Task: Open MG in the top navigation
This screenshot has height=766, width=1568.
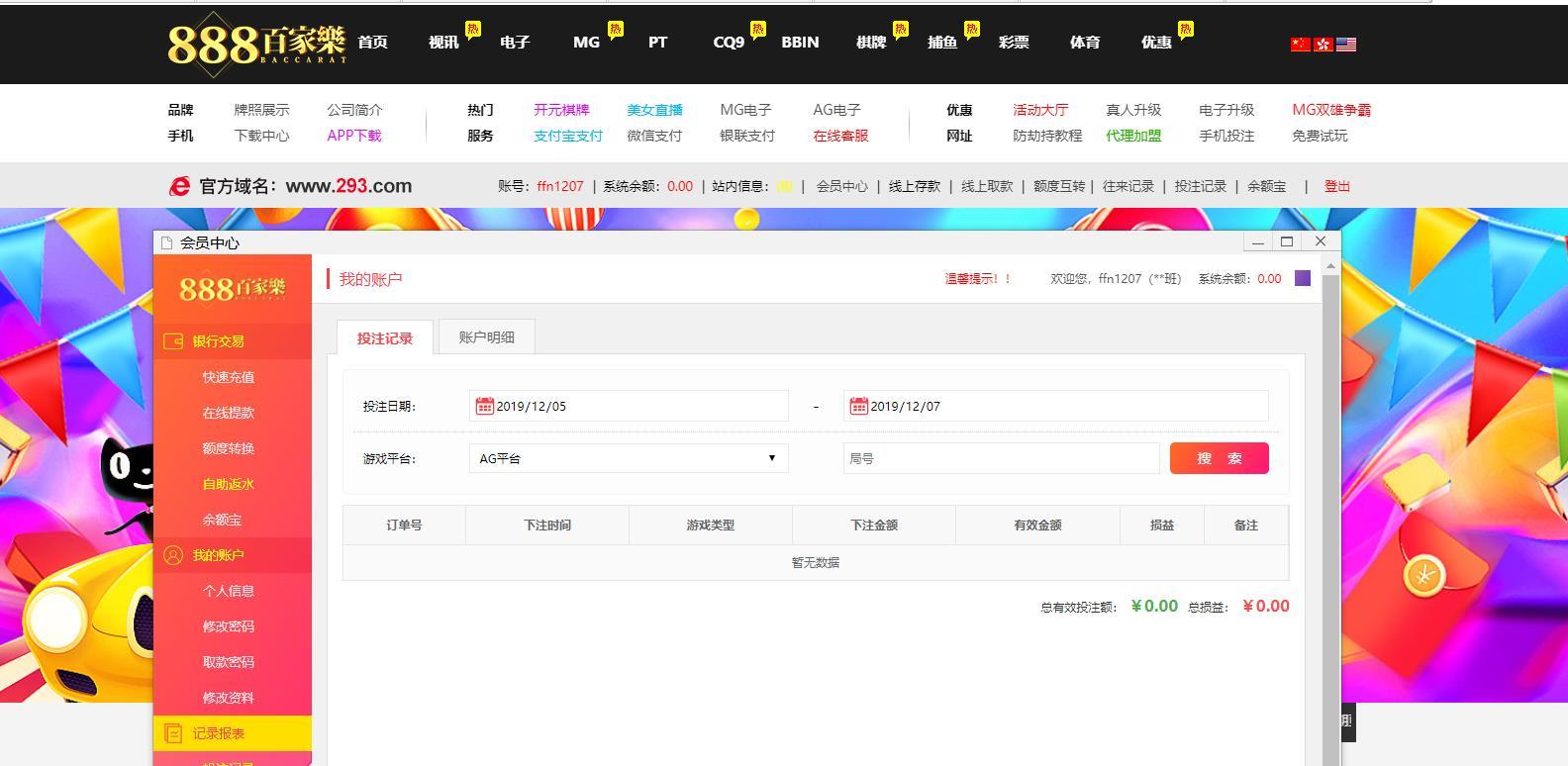Action: pyautogui.click(x=586, y=42)
